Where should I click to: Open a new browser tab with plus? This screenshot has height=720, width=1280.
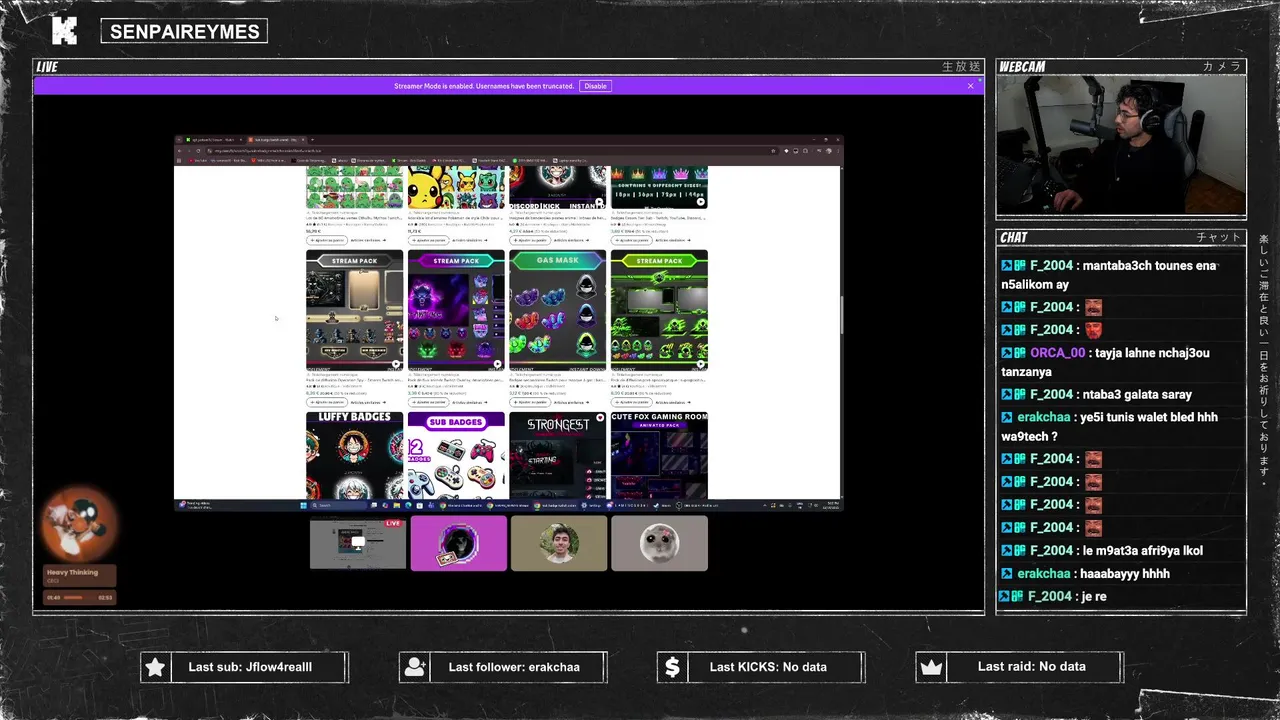pos(312,139)
